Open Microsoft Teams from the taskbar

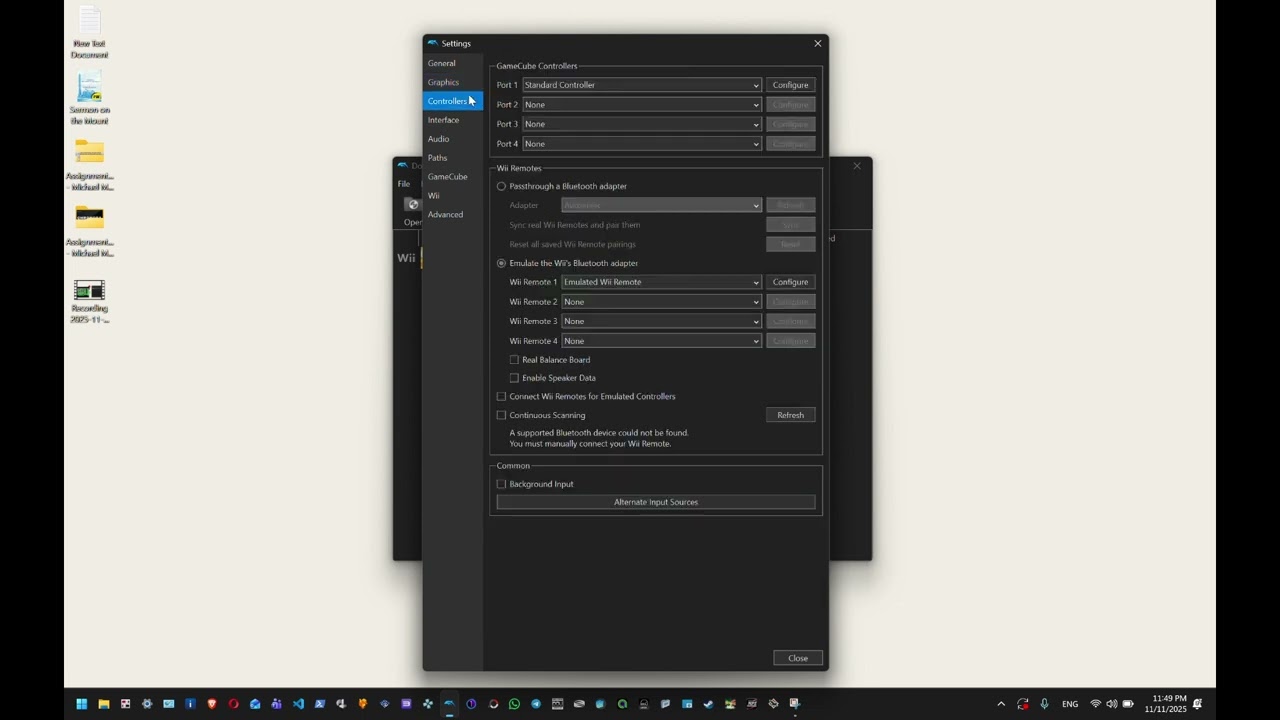pos(277,704)
